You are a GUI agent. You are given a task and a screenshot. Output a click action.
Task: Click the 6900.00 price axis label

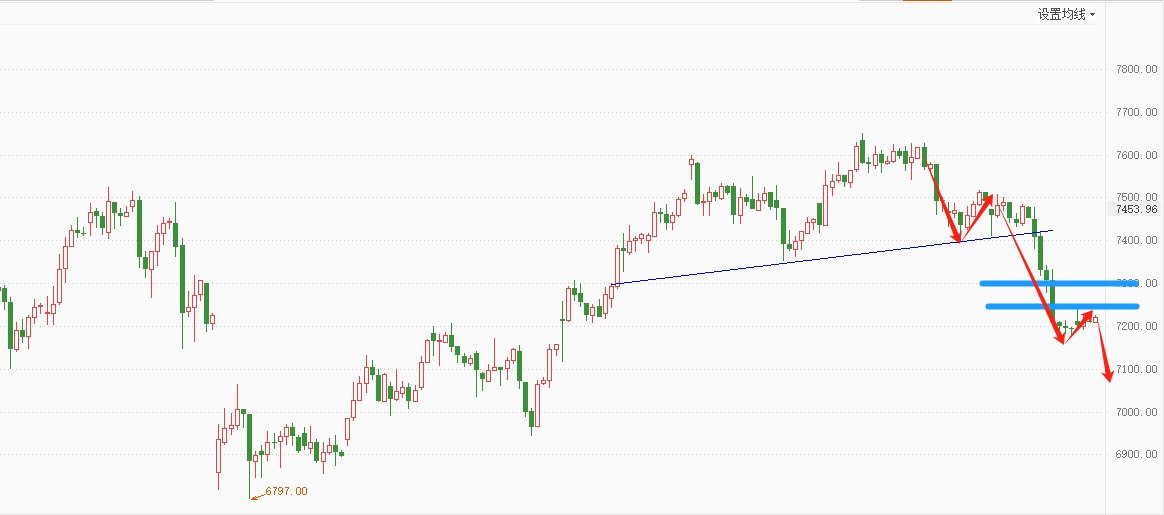coord(1137,454)
